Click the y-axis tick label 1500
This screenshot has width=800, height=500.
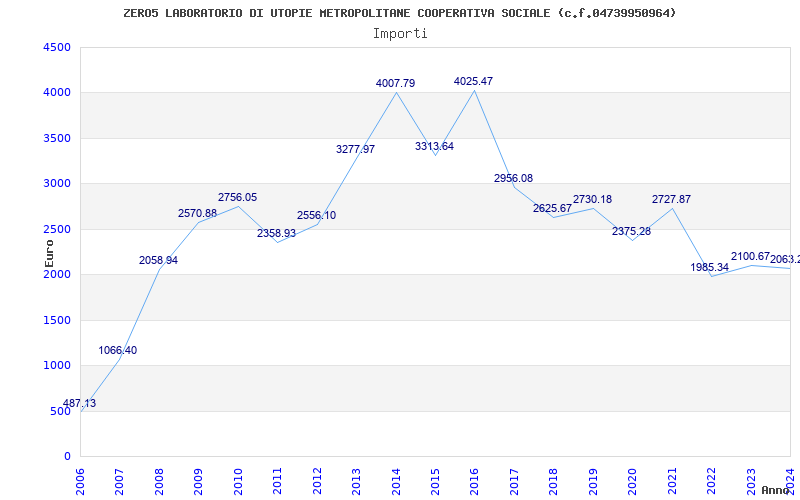(57, 320)
